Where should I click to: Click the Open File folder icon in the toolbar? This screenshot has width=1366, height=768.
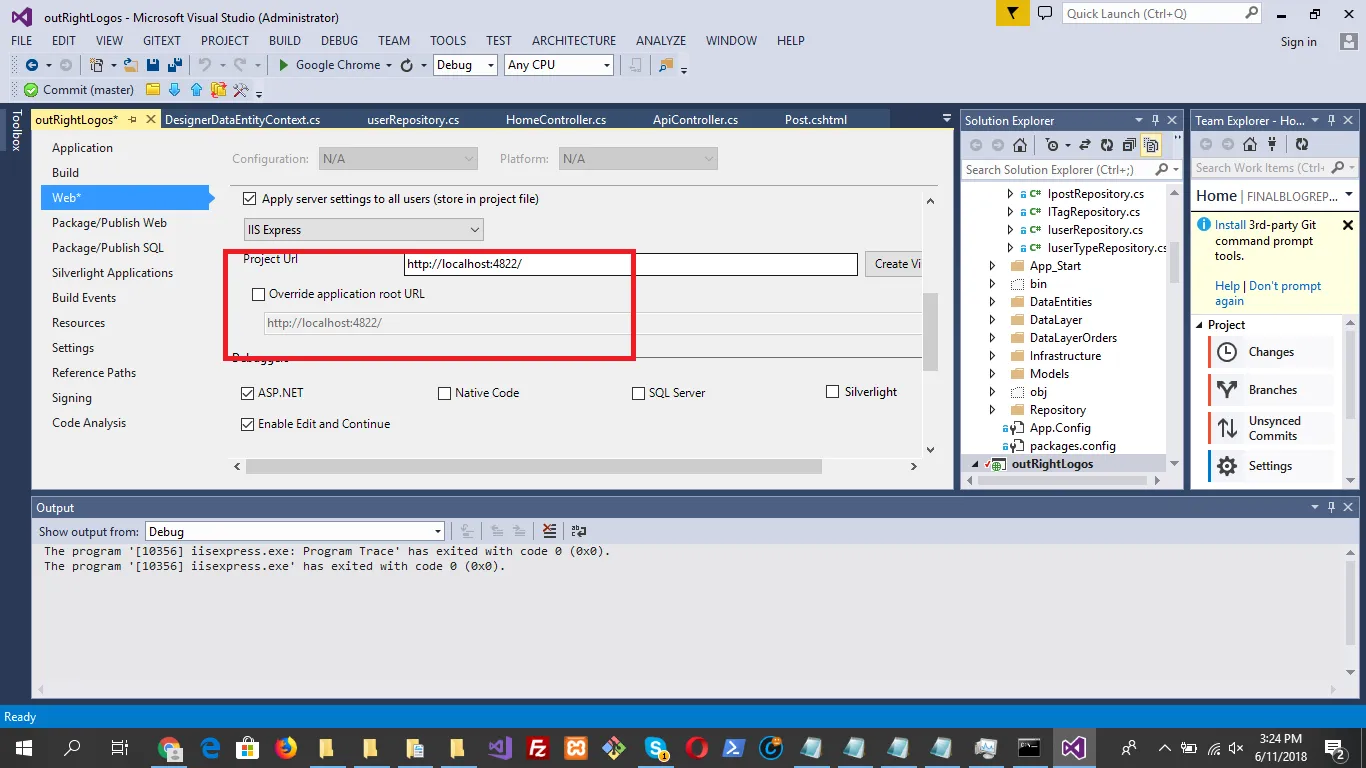[130, 65]
